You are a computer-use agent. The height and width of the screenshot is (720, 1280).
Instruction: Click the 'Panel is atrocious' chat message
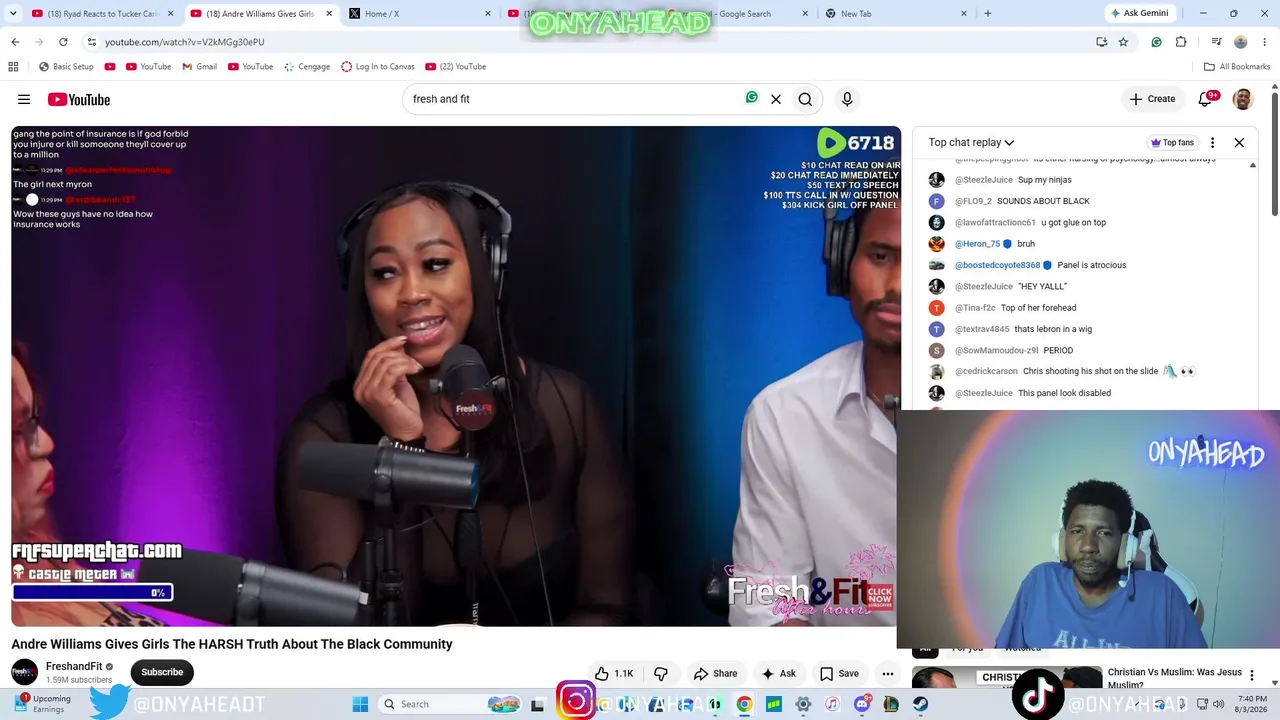(1092, 265)
